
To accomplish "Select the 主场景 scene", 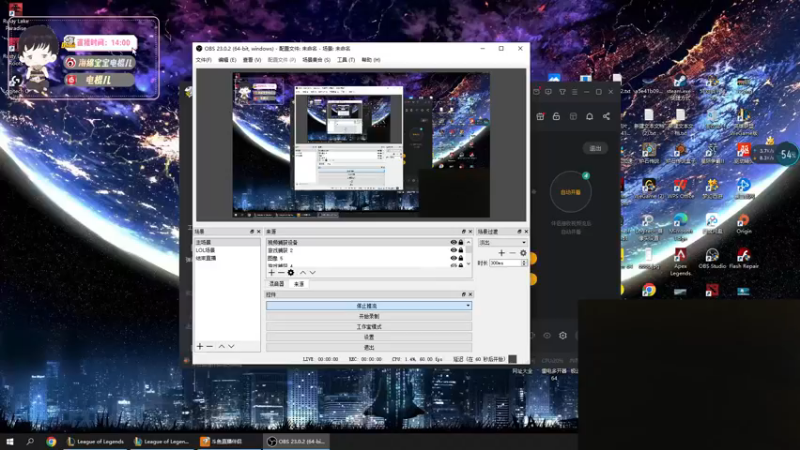I will click(227, 242).
